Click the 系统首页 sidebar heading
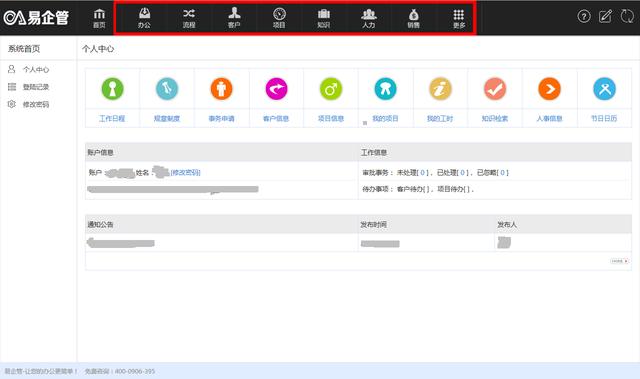The height and width of the screenshot is (379, 640). pos(24,49)
